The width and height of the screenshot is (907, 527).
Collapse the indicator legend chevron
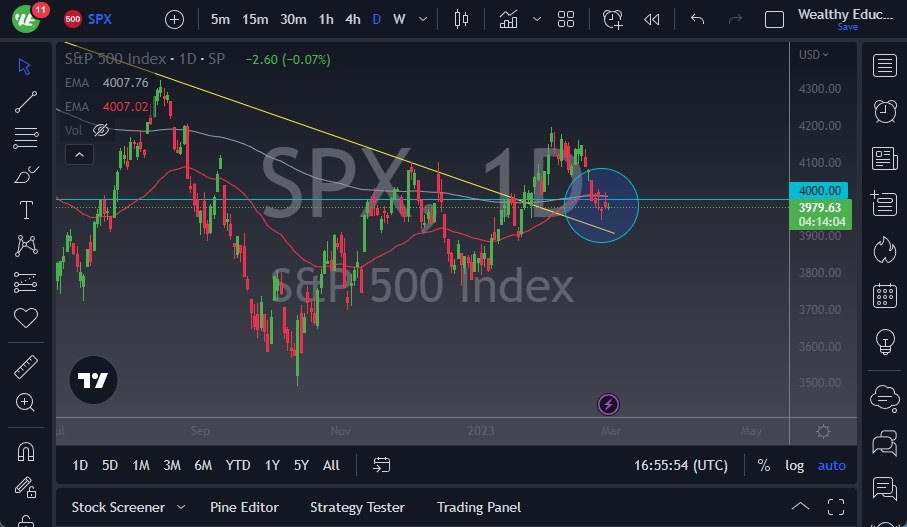(x=78, y=154)
